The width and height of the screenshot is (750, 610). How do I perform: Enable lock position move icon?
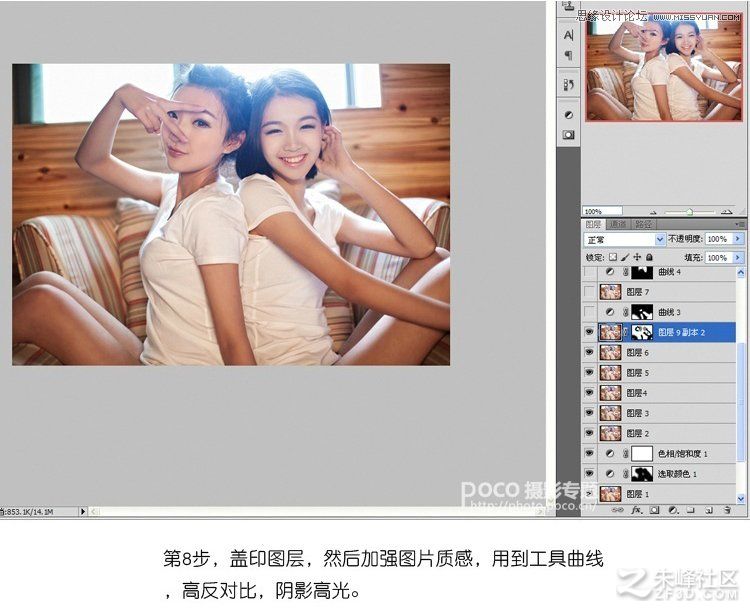[x=637, y=257]
